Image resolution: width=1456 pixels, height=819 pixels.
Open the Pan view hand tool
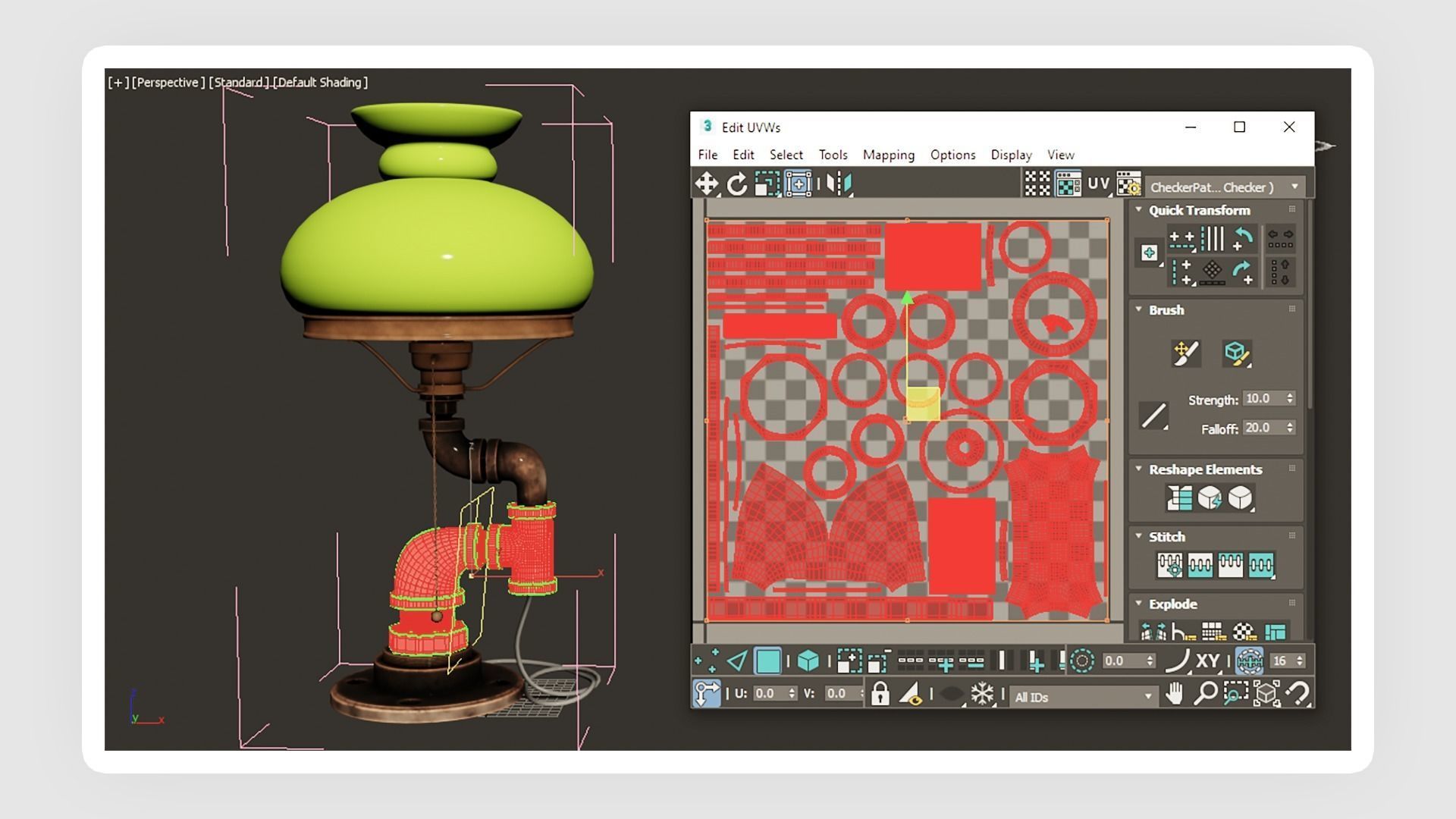(1174, 694)
